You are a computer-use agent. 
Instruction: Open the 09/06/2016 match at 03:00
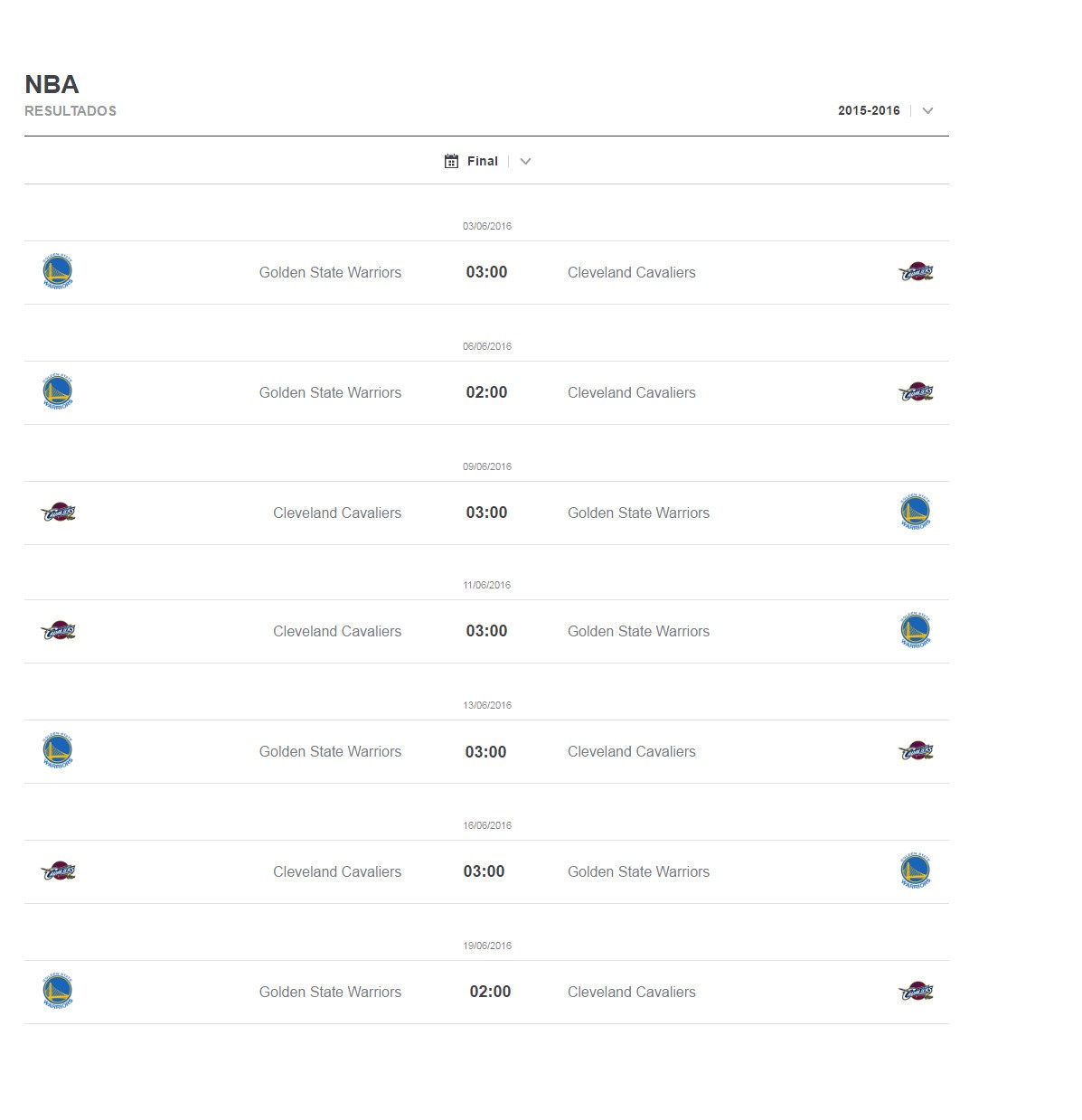pos(486,513)
